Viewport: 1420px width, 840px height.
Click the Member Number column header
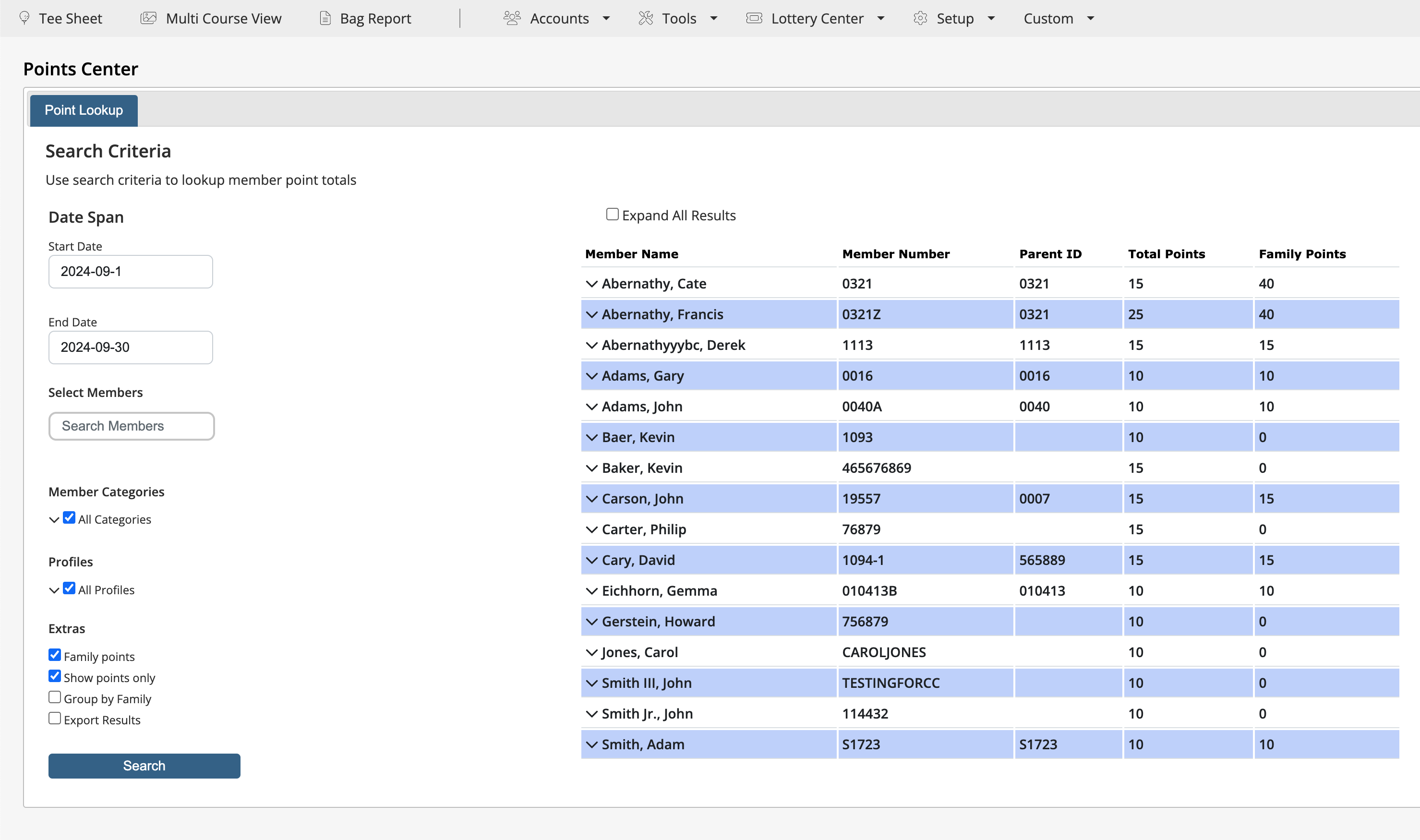896,254
